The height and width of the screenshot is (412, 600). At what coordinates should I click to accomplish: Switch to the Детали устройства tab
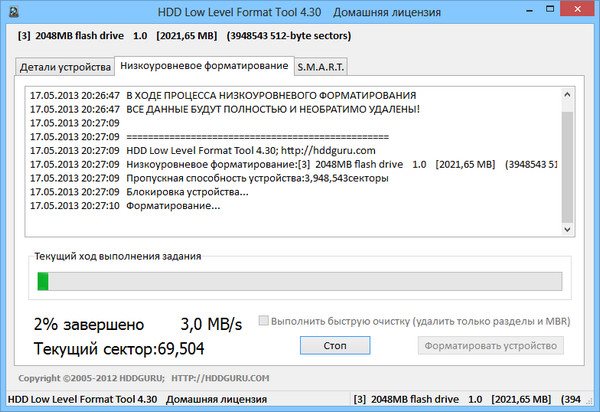point(63,68)
